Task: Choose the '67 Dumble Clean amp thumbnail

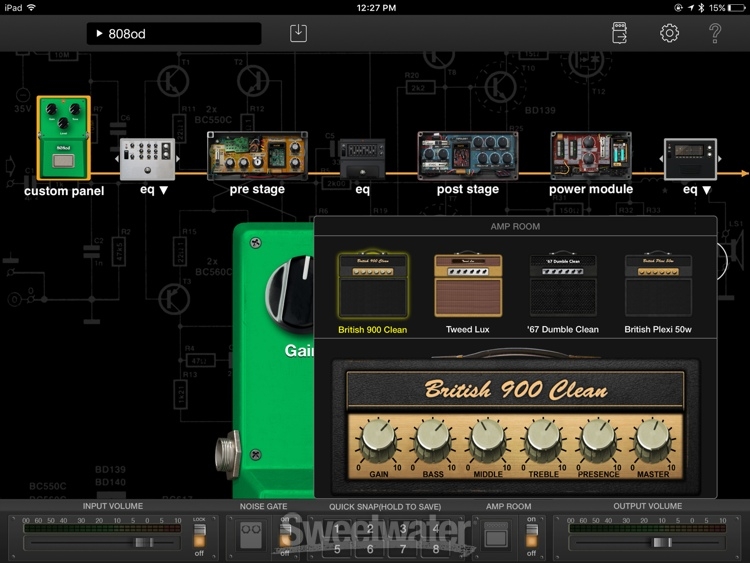Action: click(x=563, y=286)
